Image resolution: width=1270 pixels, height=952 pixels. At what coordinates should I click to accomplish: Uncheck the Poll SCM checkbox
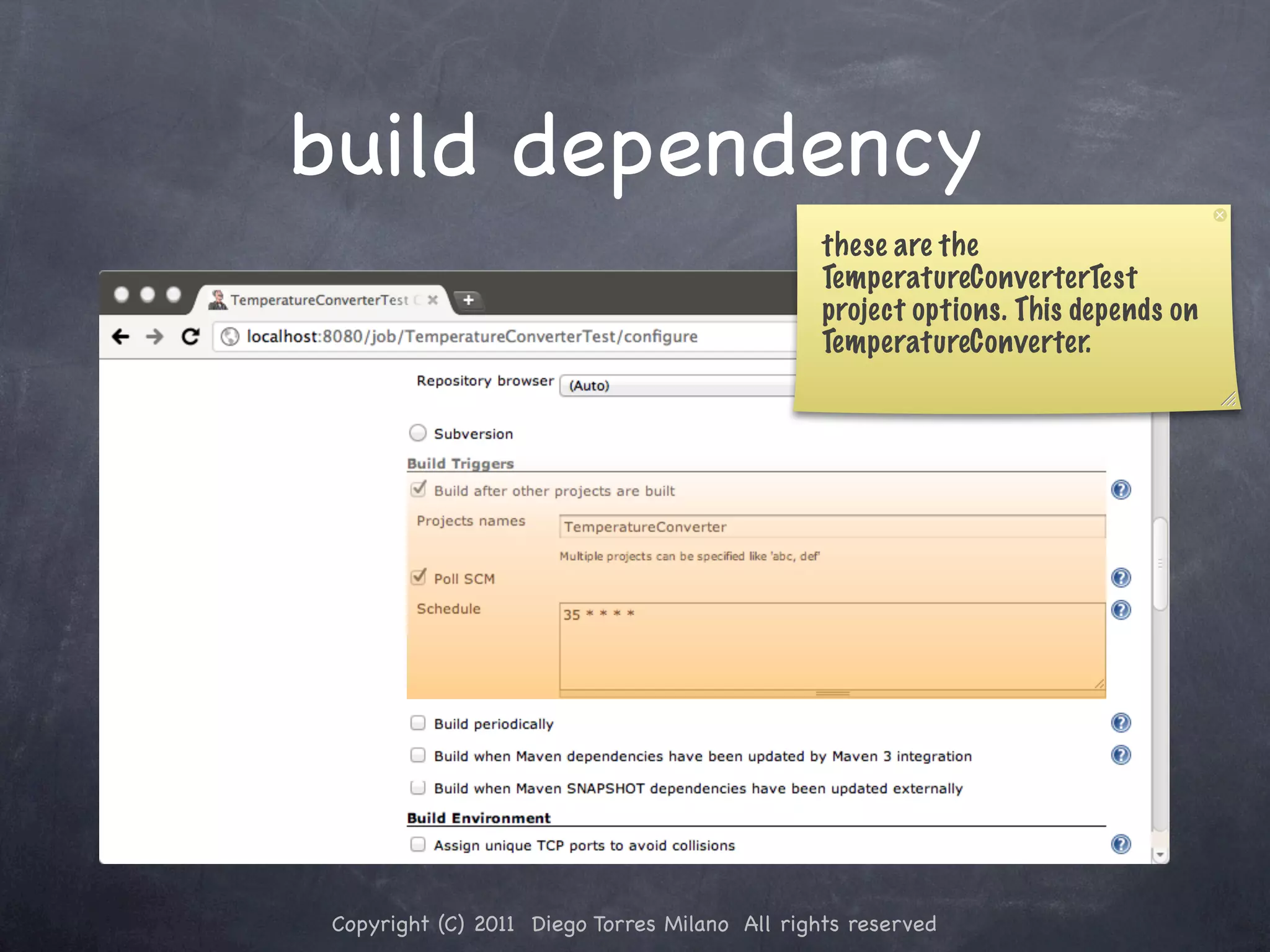point(419,577)
